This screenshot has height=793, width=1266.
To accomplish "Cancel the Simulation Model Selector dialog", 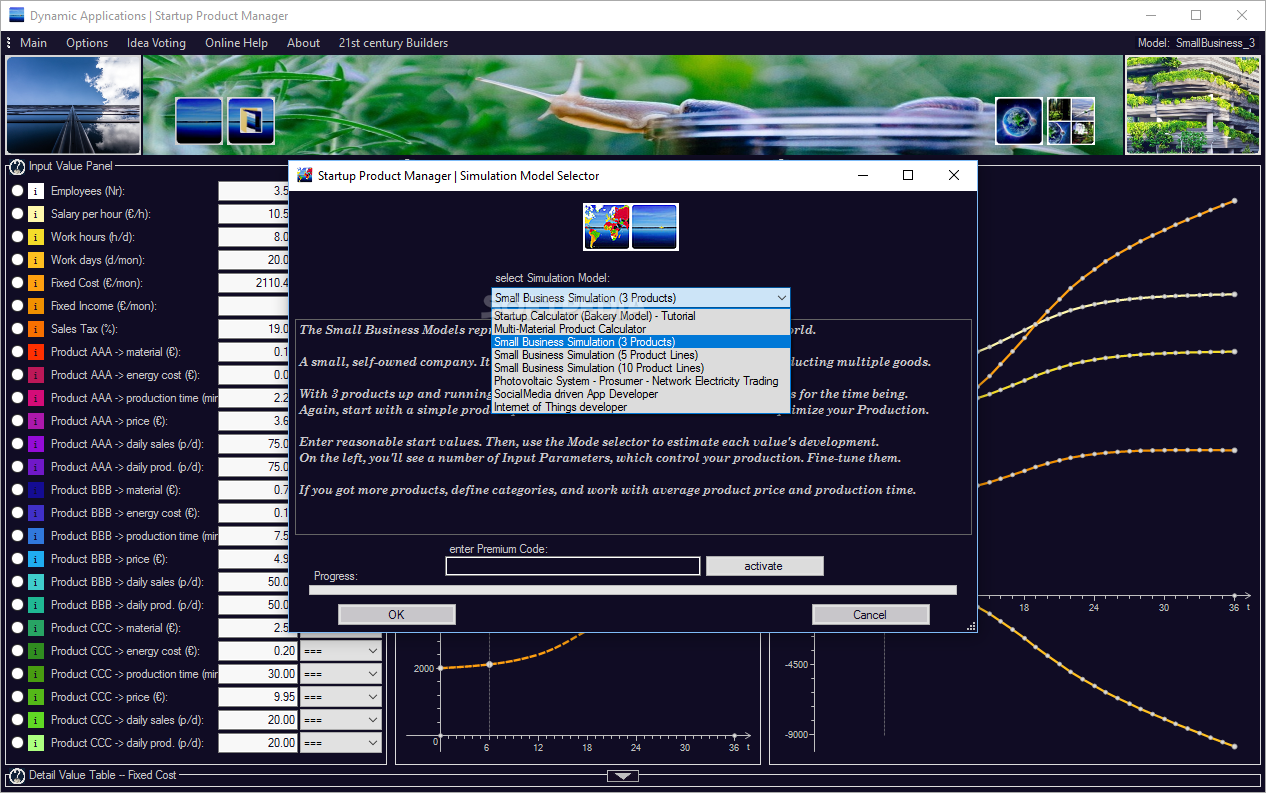I will (x=870, y=614).
